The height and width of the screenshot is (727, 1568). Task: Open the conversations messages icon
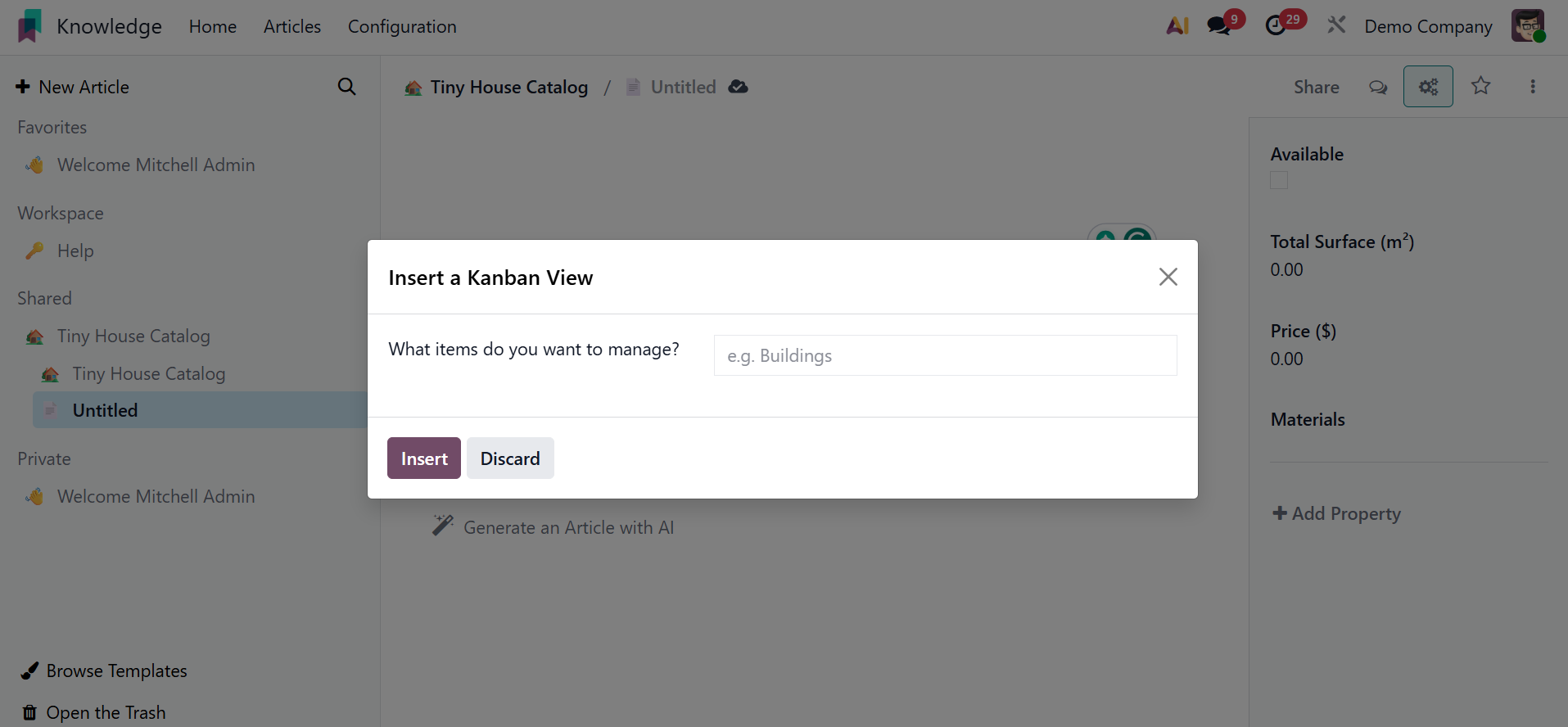pyautogui.click(x=1219, y=26)
